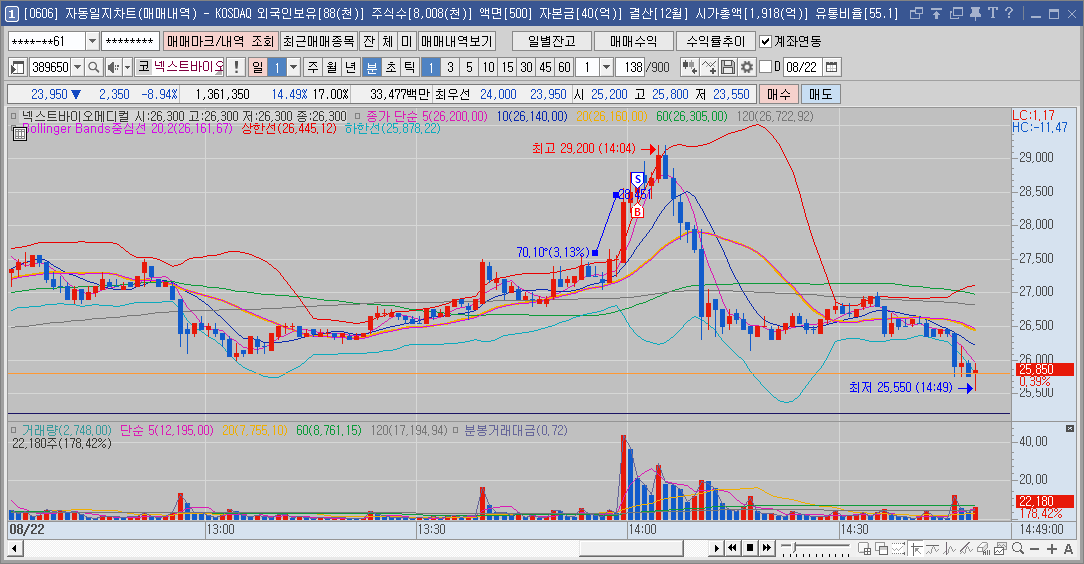1084x564 pixels.
Task: Expand the custom minute interval dropdown
Action: pyautogui.click(x=606, y=67)
